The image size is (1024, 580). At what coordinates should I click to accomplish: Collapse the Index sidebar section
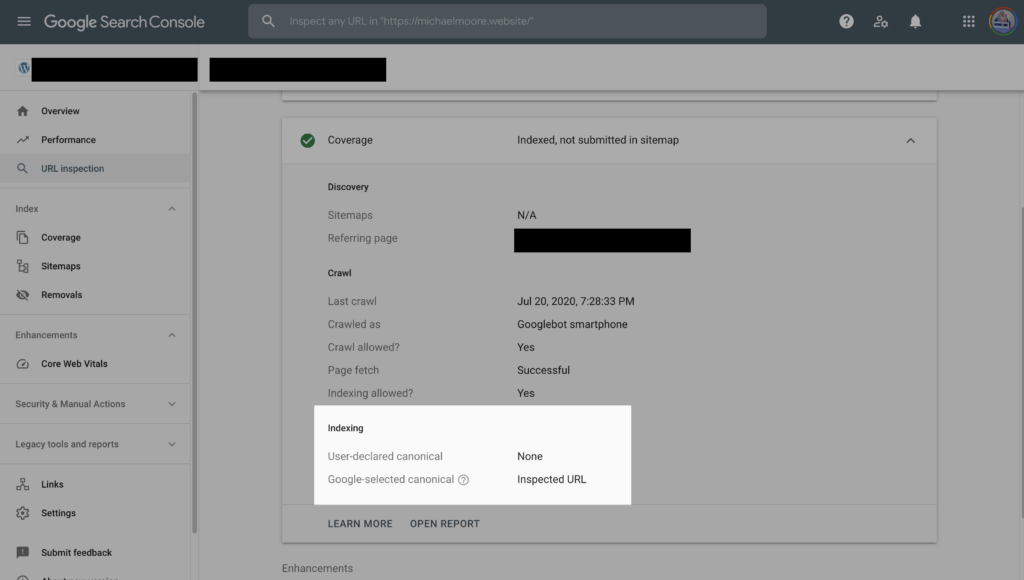[172, 209]
